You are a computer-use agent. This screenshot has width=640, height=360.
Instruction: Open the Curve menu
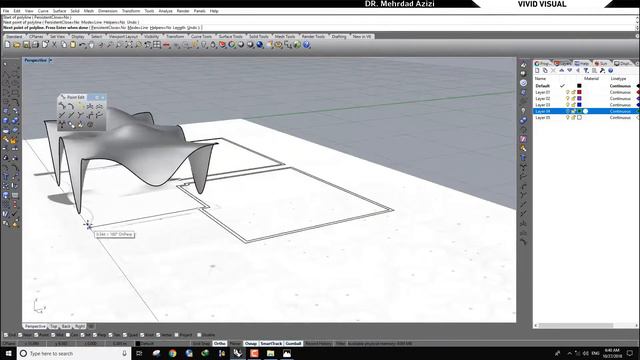click(43, 11)
